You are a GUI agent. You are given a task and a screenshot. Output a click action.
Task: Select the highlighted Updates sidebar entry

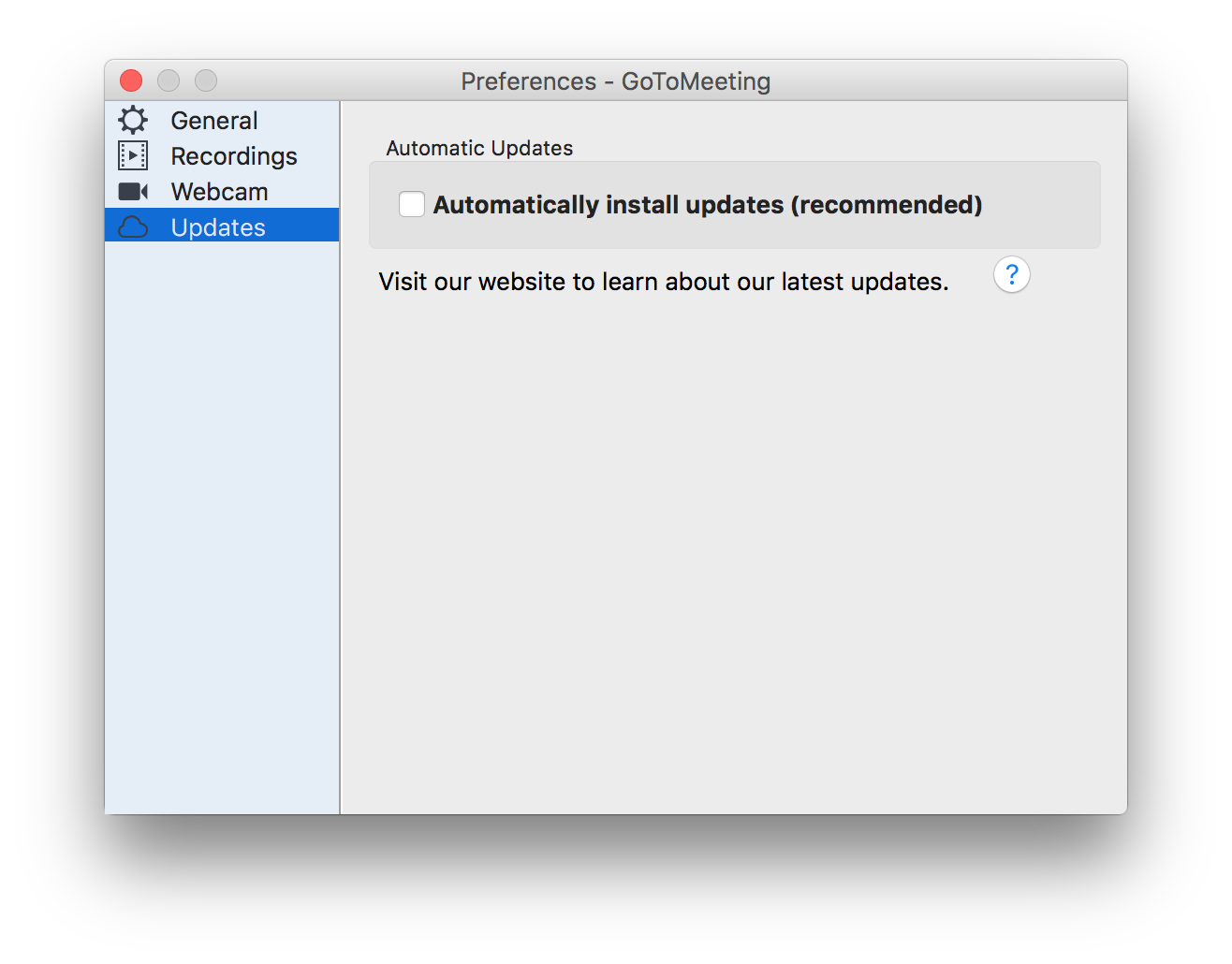click(222, 226)
